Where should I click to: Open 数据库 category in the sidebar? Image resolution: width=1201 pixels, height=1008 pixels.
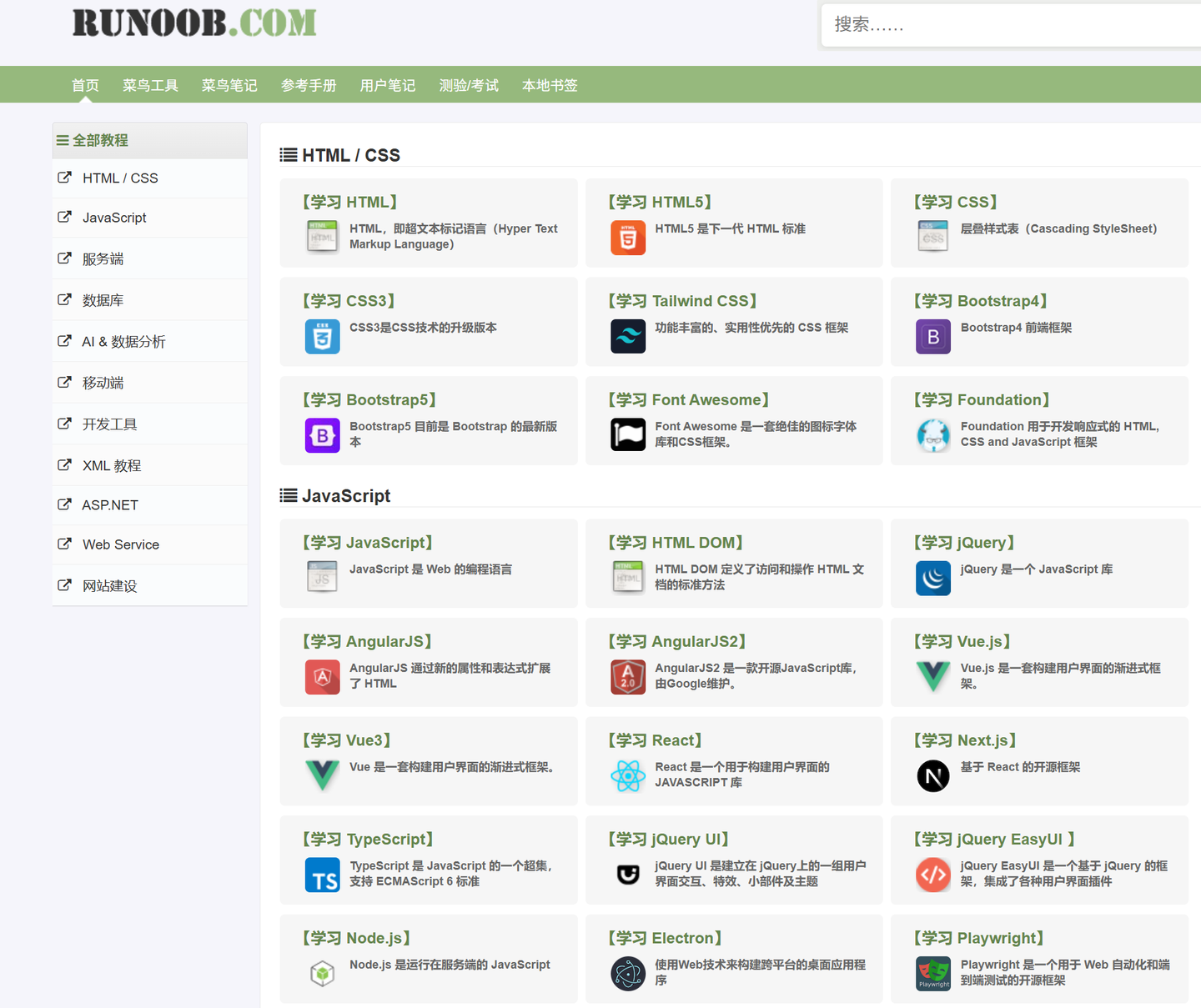tap(150, 300)
